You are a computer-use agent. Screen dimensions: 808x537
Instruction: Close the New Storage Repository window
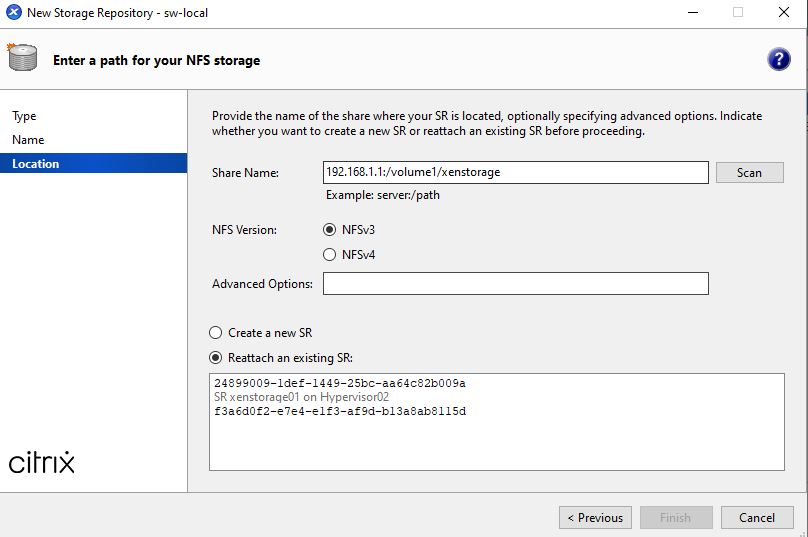pyautogui.click(x=784, y=13)
